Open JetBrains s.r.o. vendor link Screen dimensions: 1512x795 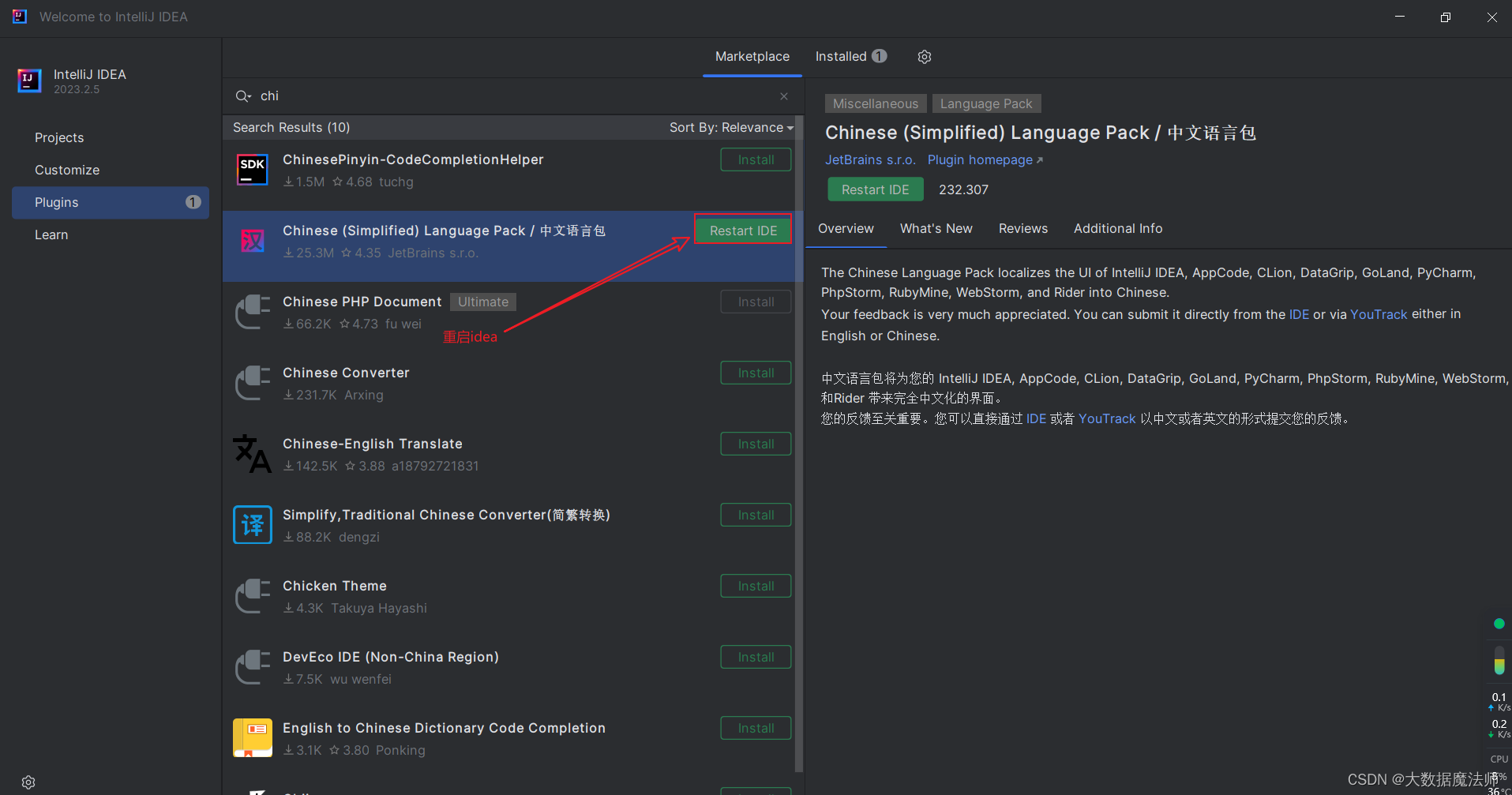point(870,160)
